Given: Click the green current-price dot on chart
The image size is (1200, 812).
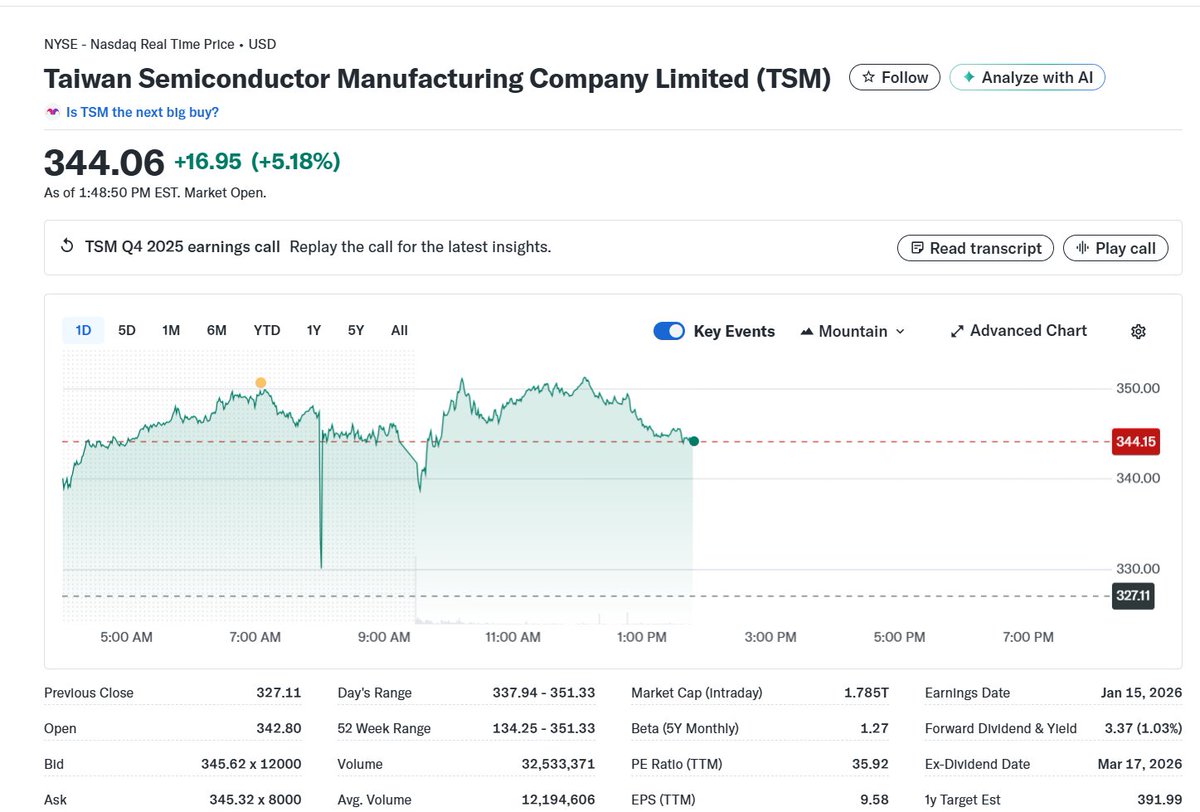Looking at the screenshot, I should click(693, 441).
